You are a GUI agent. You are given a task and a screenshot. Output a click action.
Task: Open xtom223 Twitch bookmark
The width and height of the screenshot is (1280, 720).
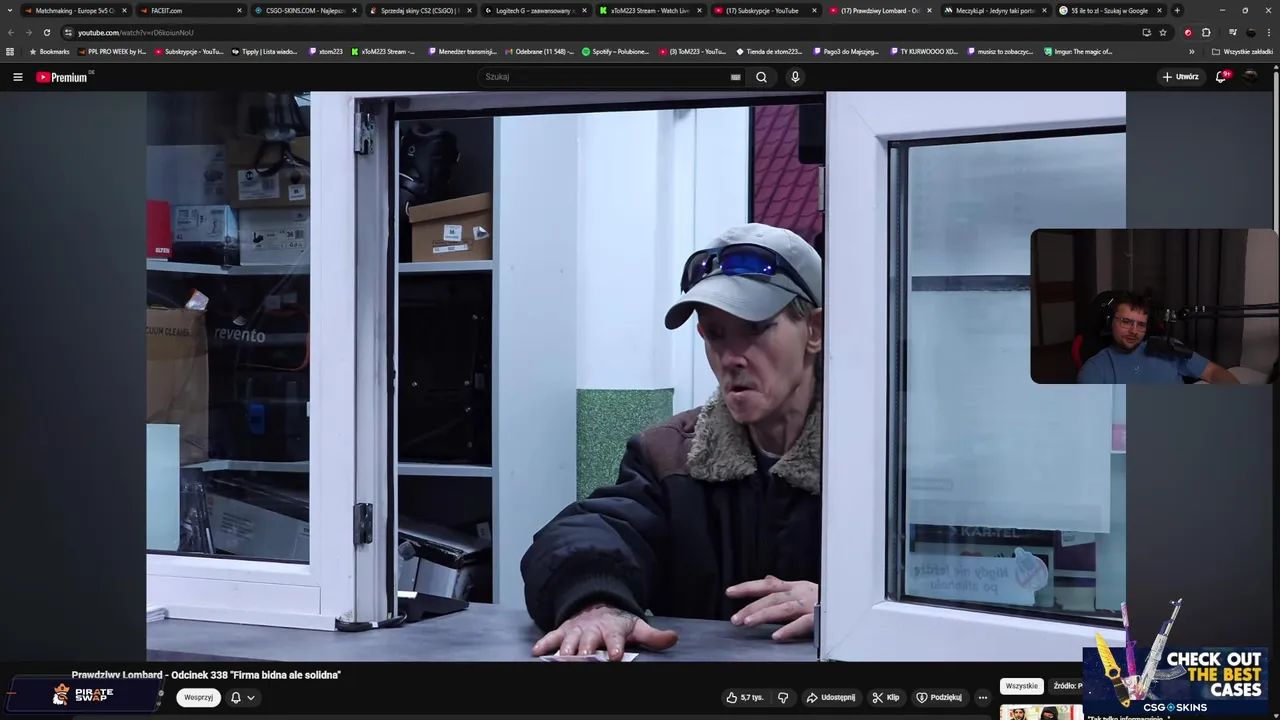[x=325, y=51]
